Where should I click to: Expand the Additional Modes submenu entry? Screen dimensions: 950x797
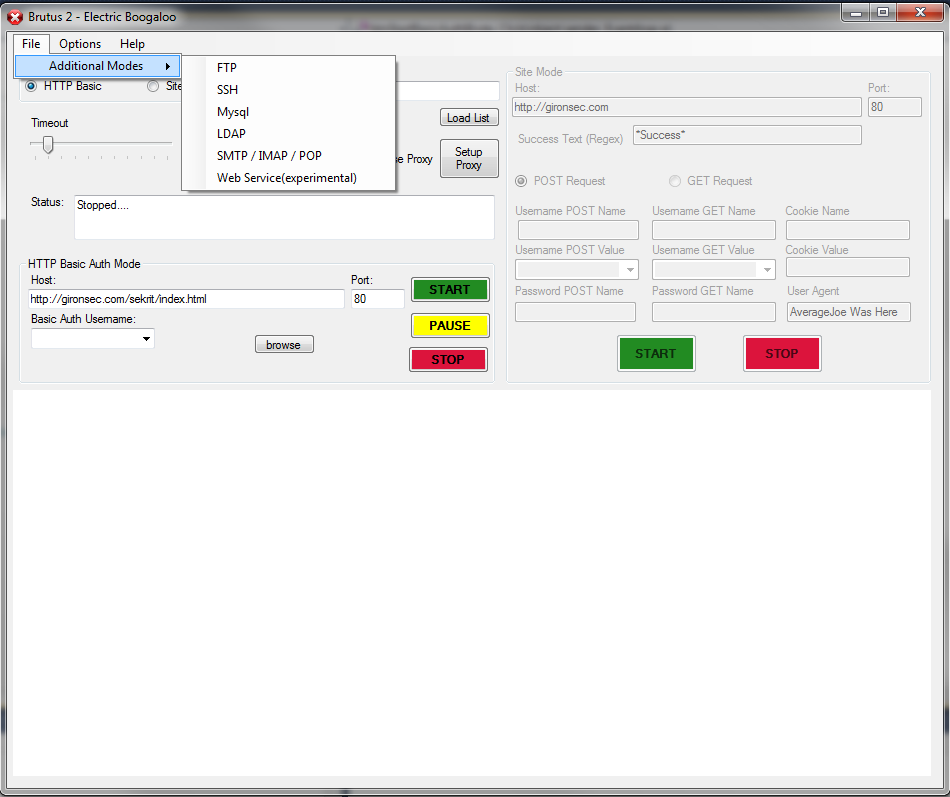tap(98, 66)
